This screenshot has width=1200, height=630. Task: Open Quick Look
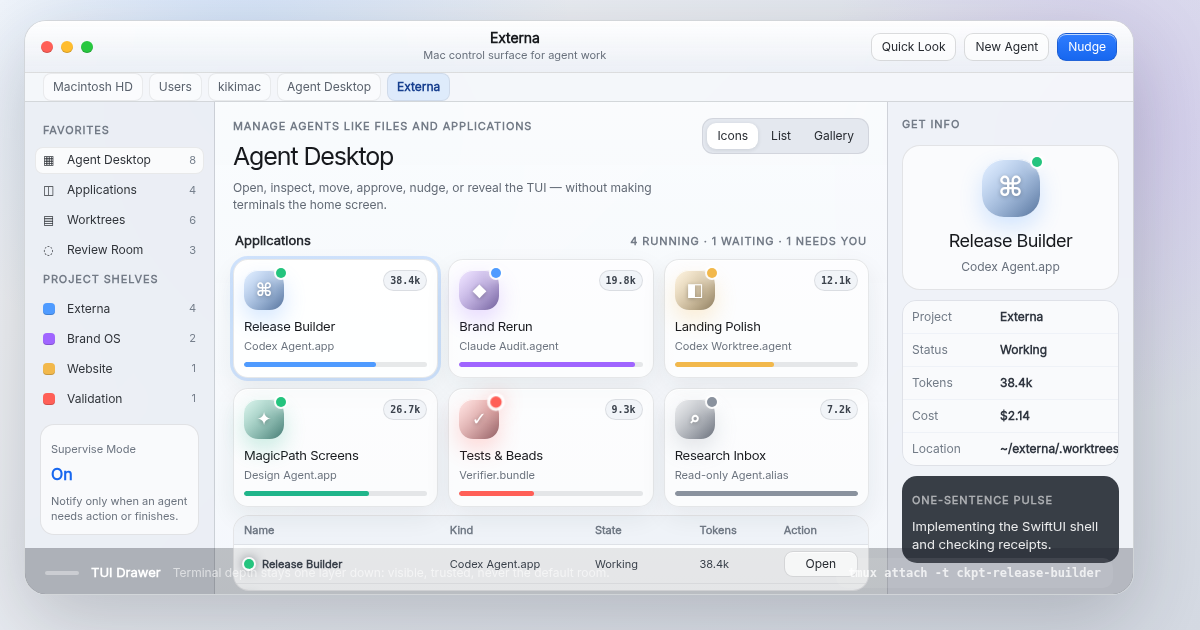tap(913, 47)
